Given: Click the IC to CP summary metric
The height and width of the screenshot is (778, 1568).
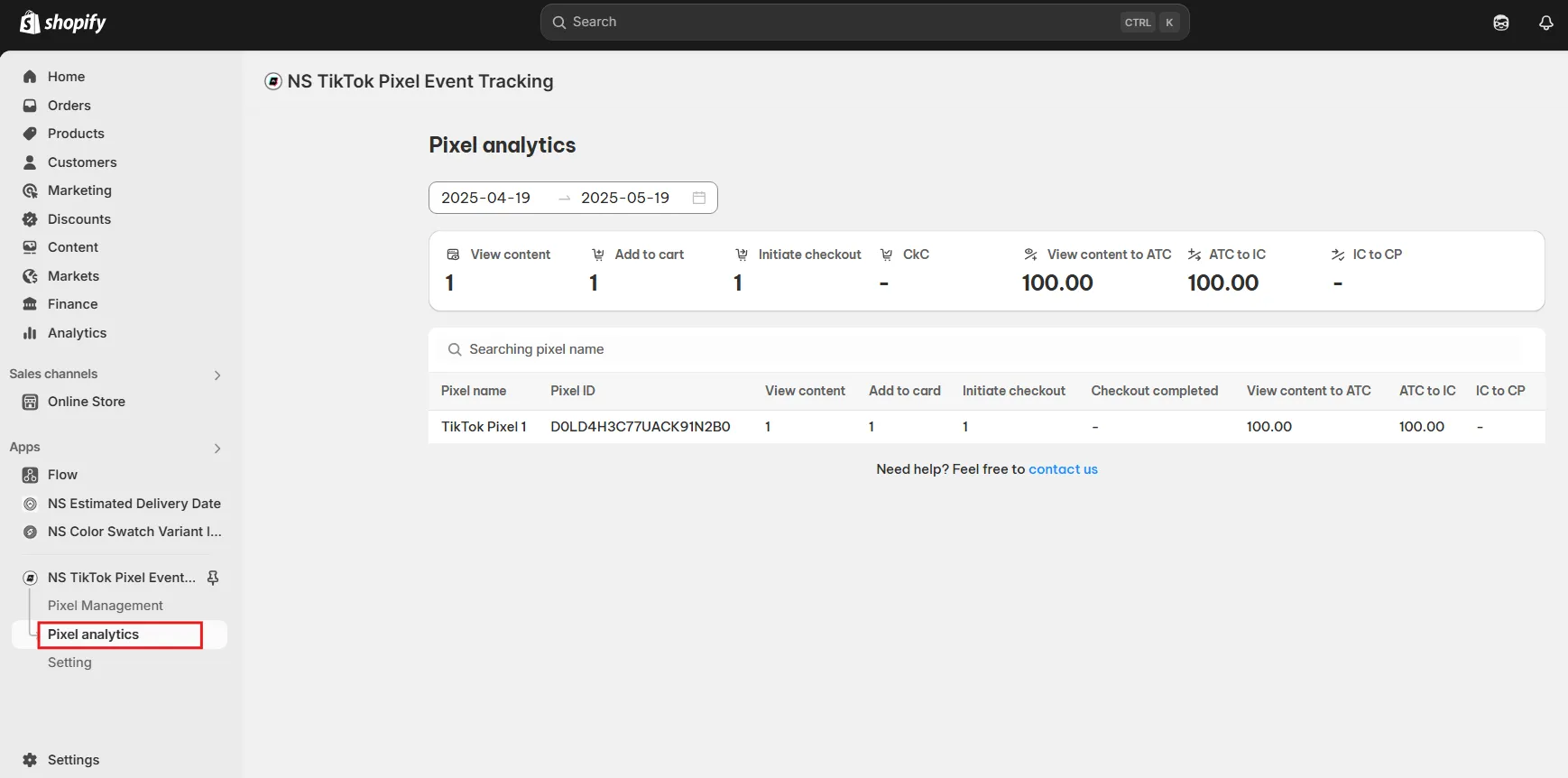Looking at the screenshot, I should tap(1367, 270).
